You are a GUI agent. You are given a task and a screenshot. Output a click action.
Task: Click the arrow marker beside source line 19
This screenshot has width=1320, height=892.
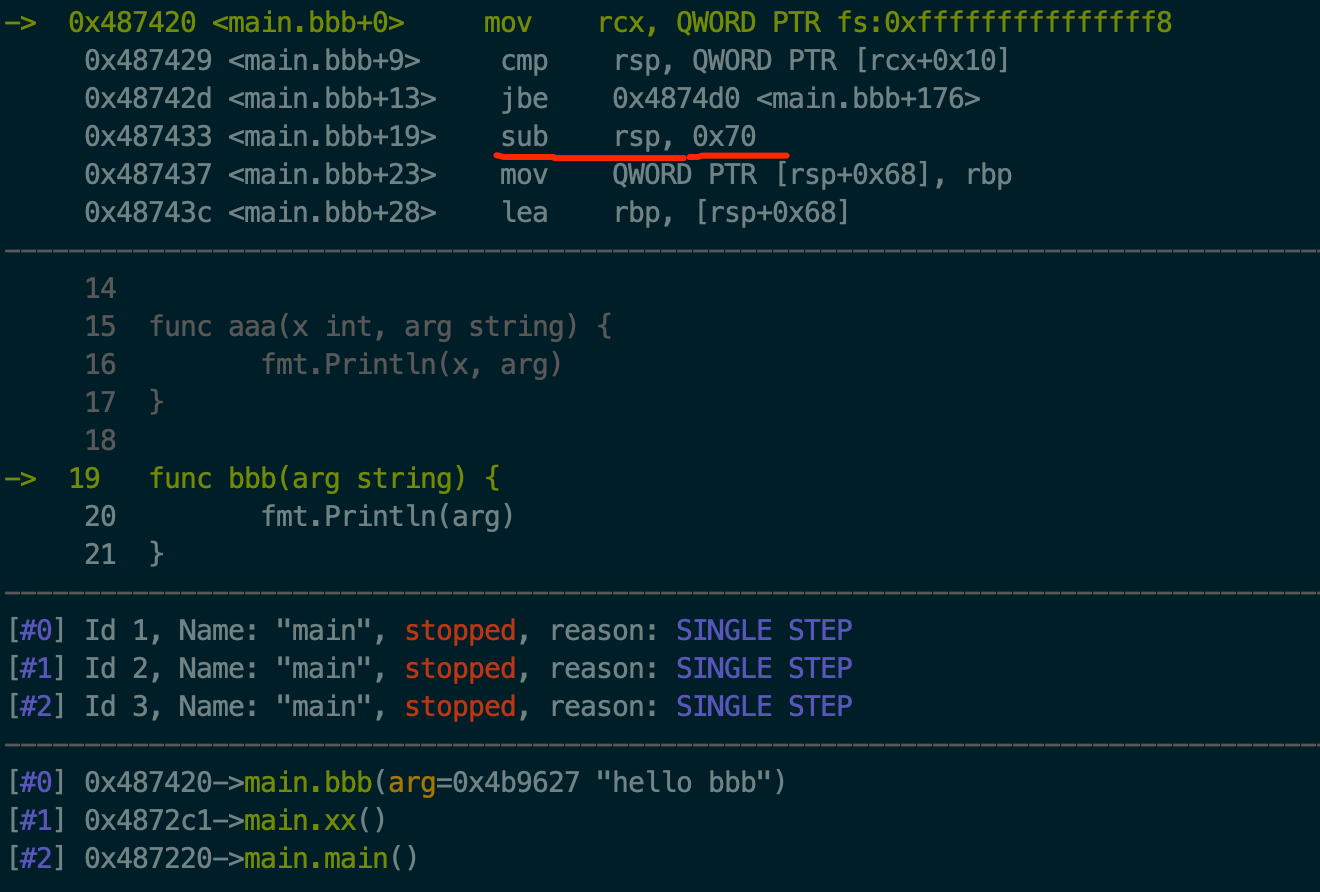pos(20,478)
